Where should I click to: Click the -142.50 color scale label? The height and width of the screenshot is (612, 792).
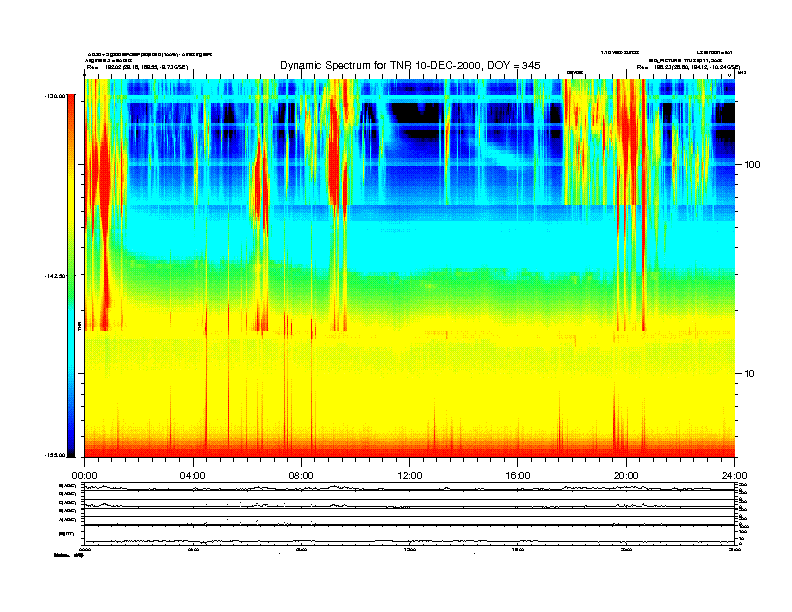coord(55,276)
